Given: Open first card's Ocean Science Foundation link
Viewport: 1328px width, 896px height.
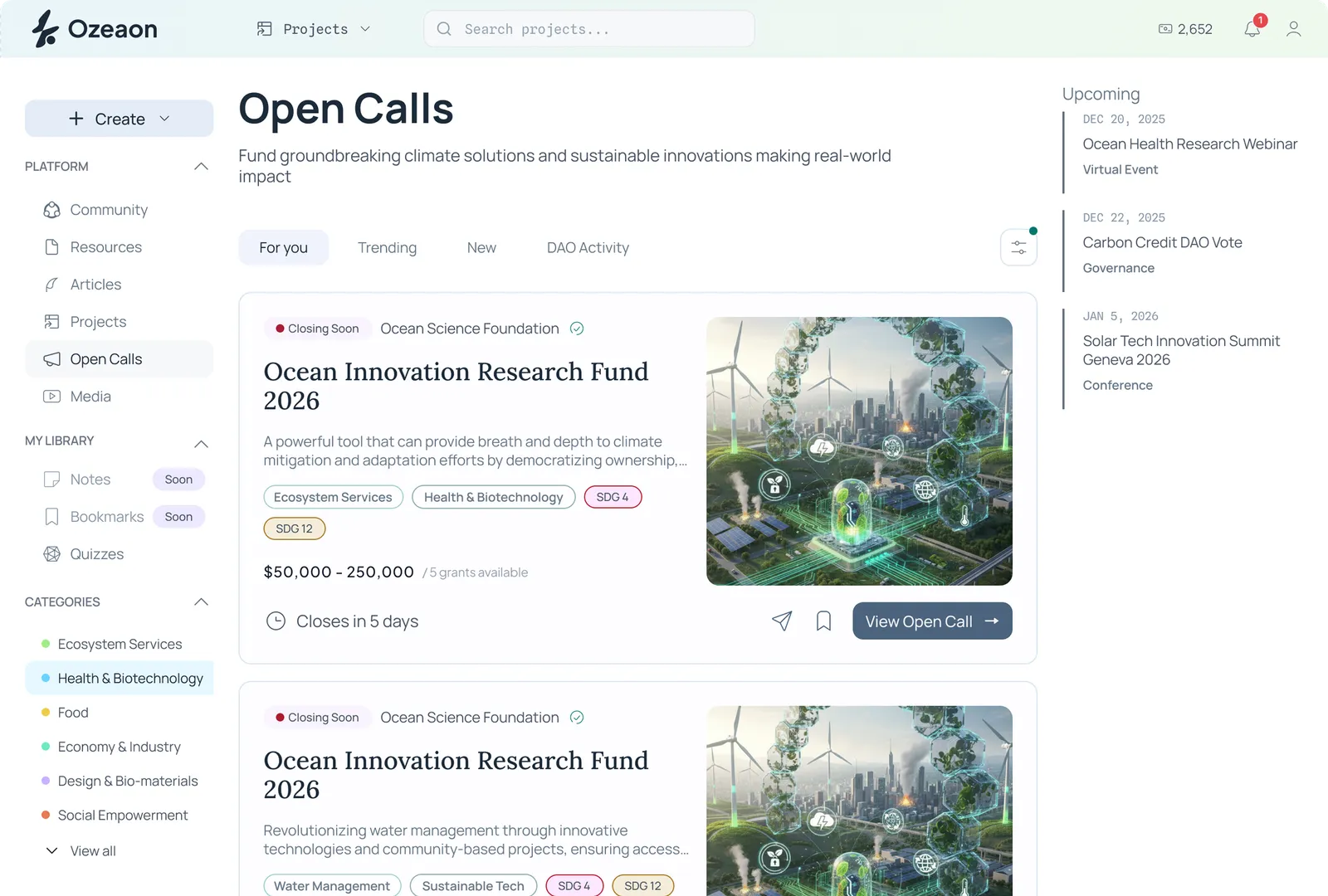Looking at the screenshot, I should pyautogui.click(x=470, y=329).
